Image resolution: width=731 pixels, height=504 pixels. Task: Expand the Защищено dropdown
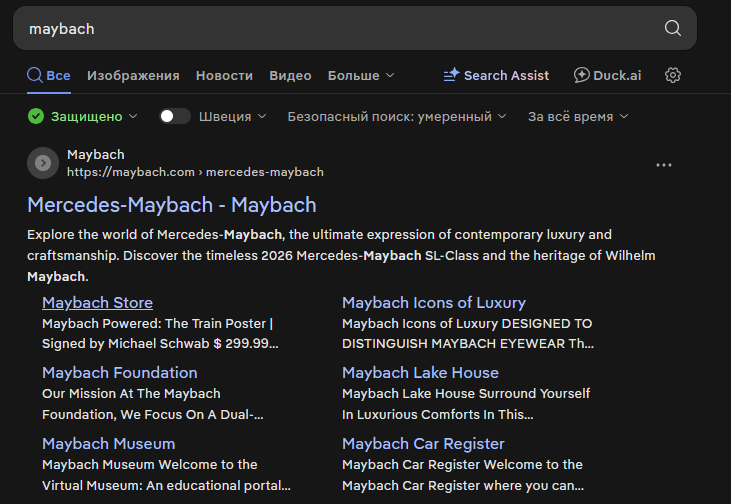tap(94, 116)
